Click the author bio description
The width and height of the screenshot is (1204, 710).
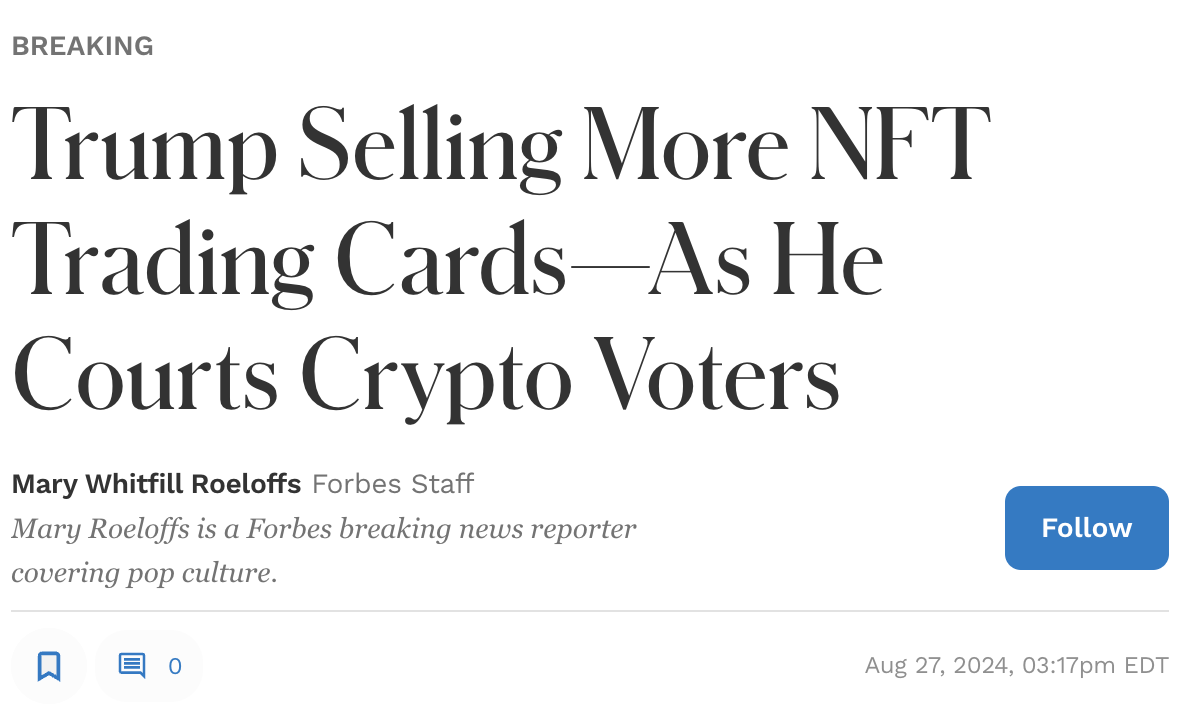(324, 551)
